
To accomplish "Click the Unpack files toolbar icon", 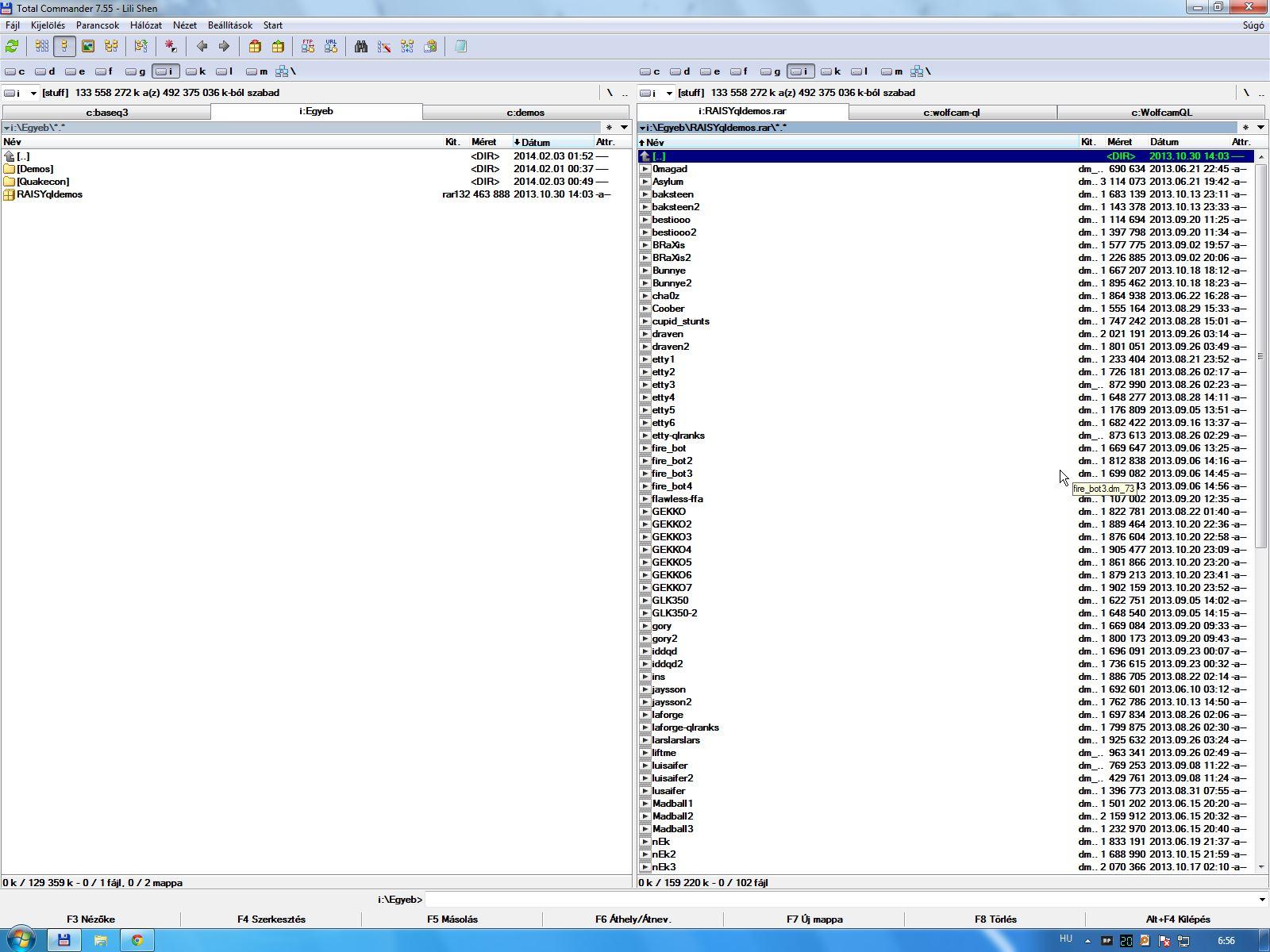I will point(278,47).
